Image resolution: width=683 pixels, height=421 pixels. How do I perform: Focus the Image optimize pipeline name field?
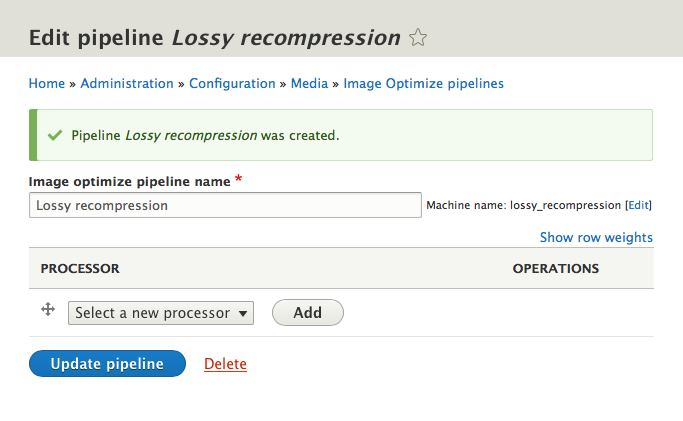225,205
